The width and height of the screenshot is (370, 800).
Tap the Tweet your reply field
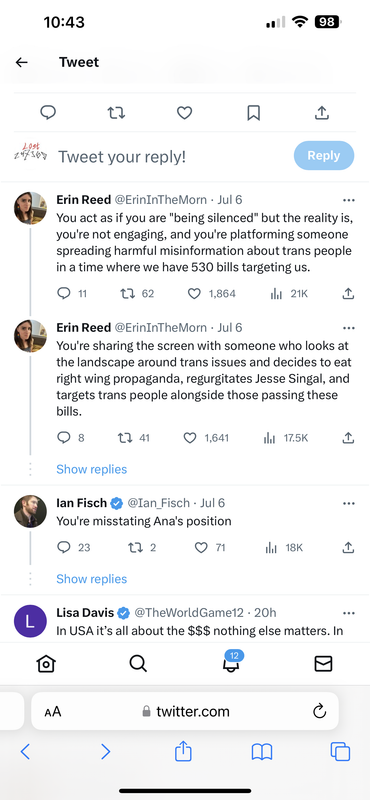tap(122, 157)
